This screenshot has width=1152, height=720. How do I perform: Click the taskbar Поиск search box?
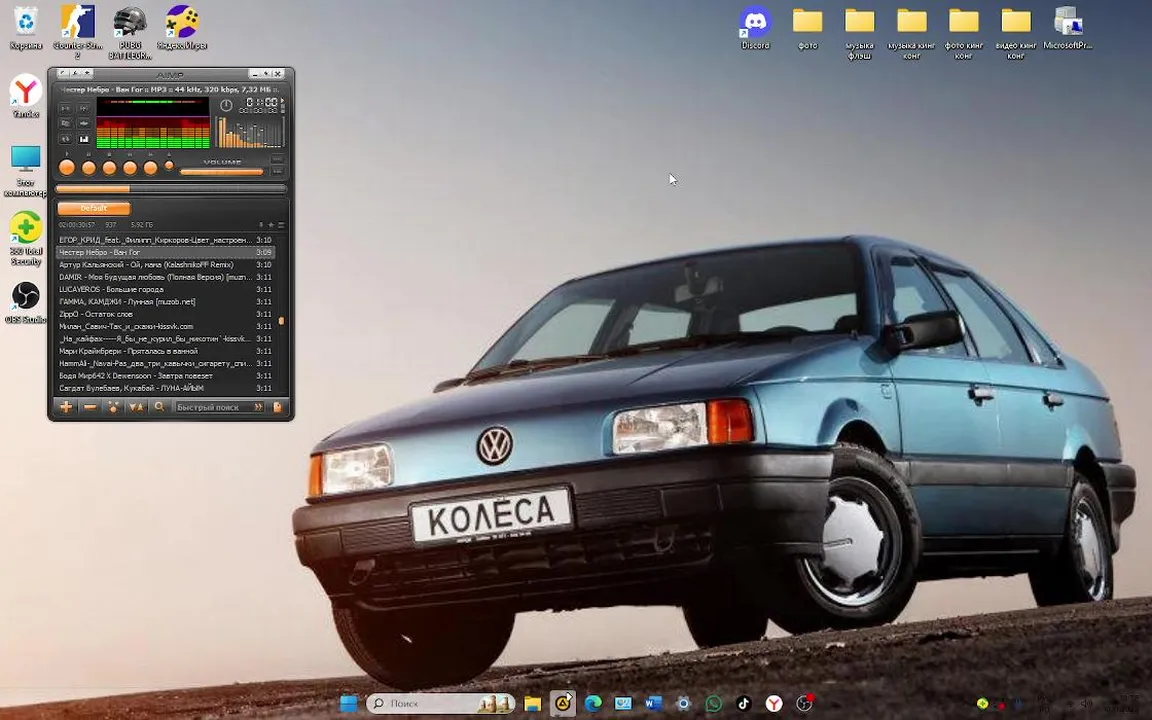point(440,703)
